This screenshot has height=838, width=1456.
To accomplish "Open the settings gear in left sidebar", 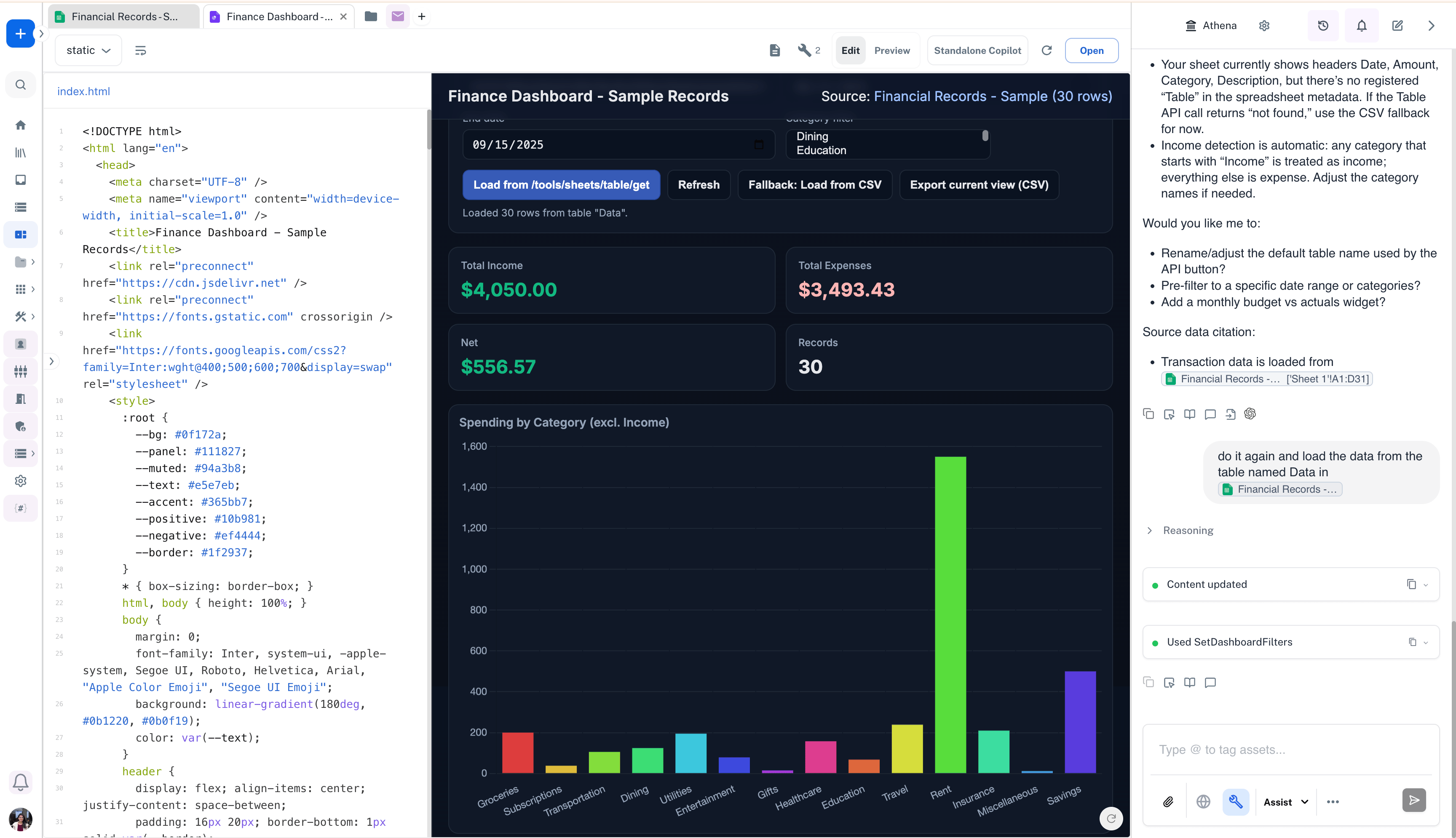I will [21, 481].
